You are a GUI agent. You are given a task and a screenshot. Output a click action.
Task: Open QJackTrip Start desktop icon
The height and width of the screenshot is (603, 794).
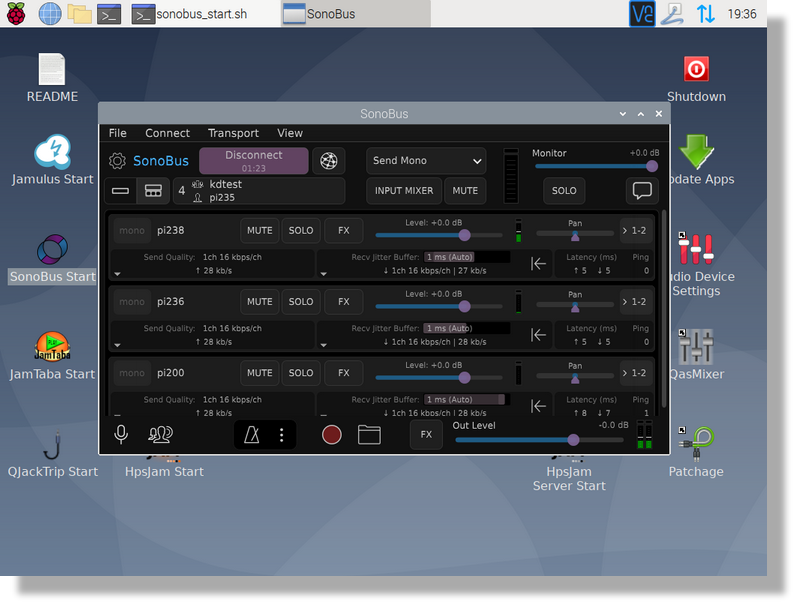(x=53, y=454)
